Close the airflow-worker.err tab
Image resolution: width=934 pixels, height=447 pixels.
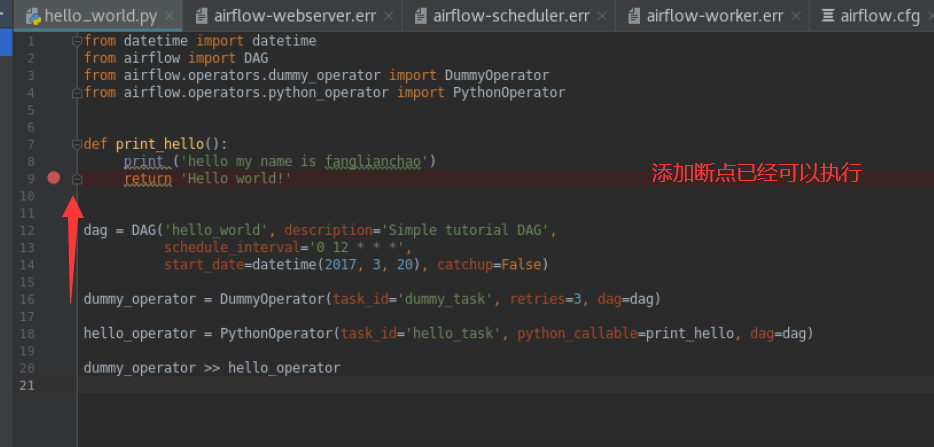click(x=797, y=16)
